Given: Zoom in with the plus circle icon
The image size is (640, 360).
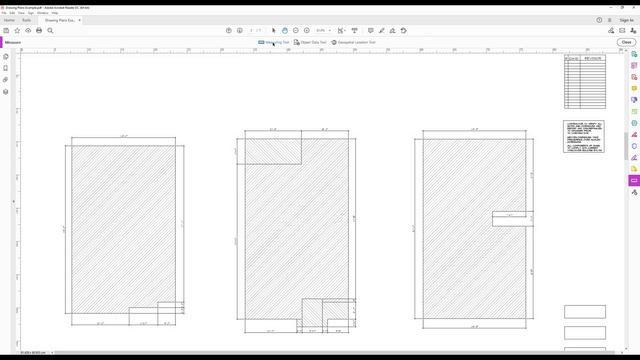Looking at the screenshot, I should coord(307,31).
